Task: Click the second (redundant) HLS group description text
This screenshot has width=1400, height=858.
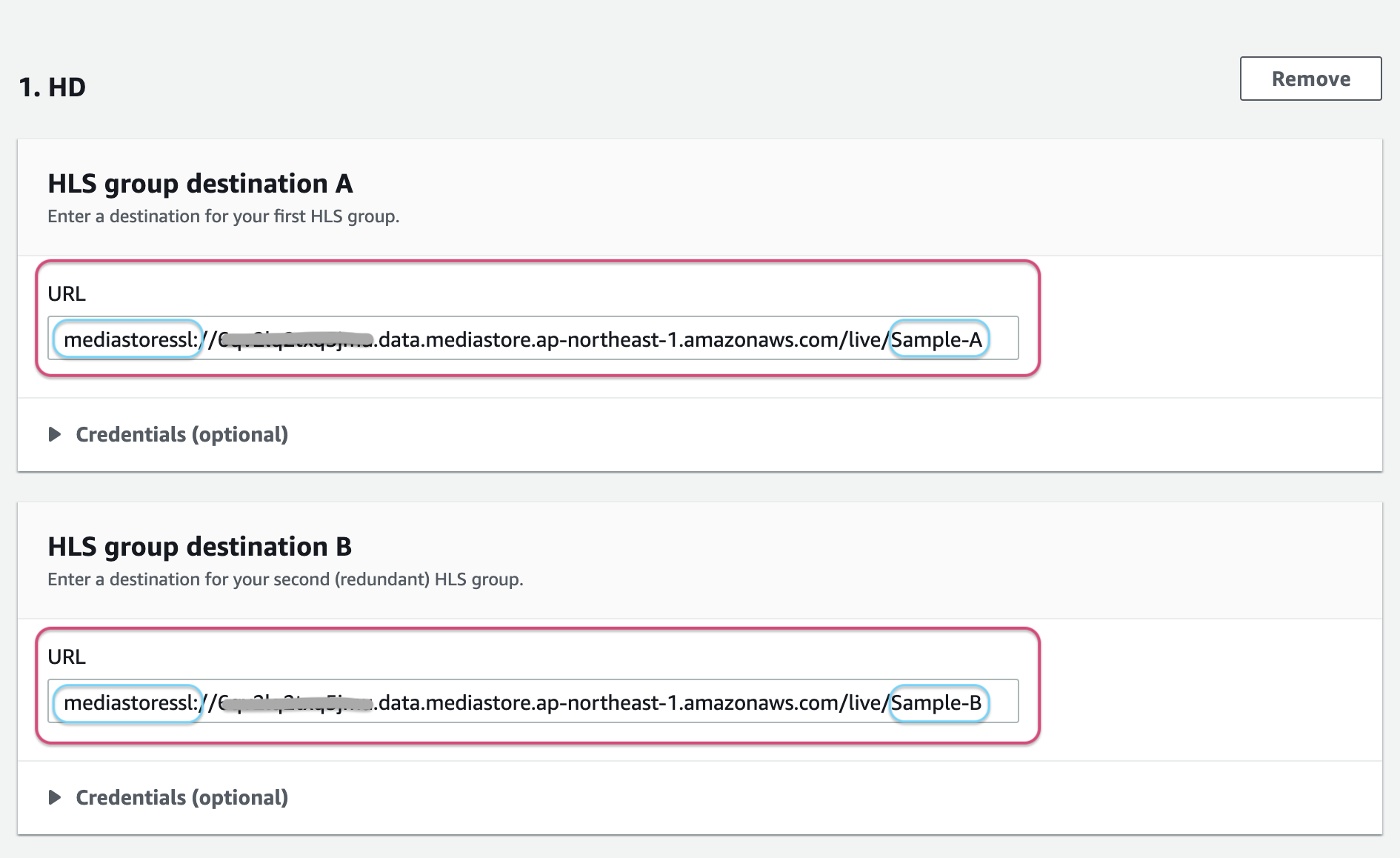Action: click(x=285, y=579)
